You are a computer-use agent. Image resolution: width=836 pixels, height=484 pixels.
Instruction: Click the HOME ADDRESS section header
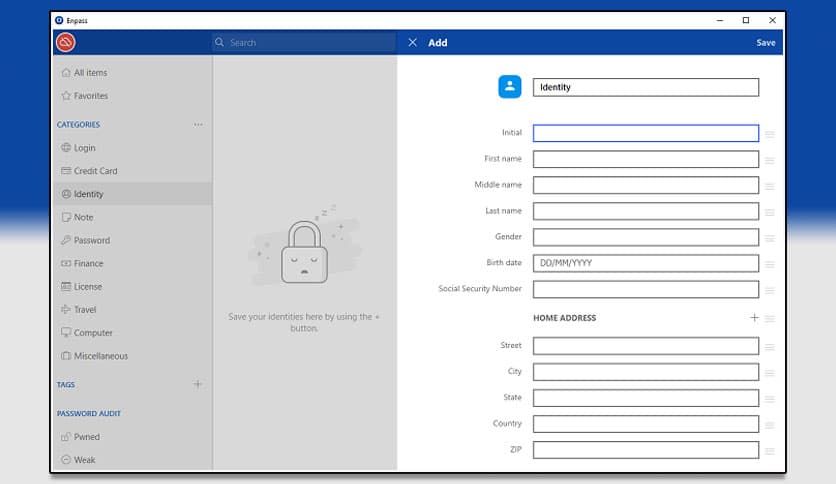pos(565,318)
